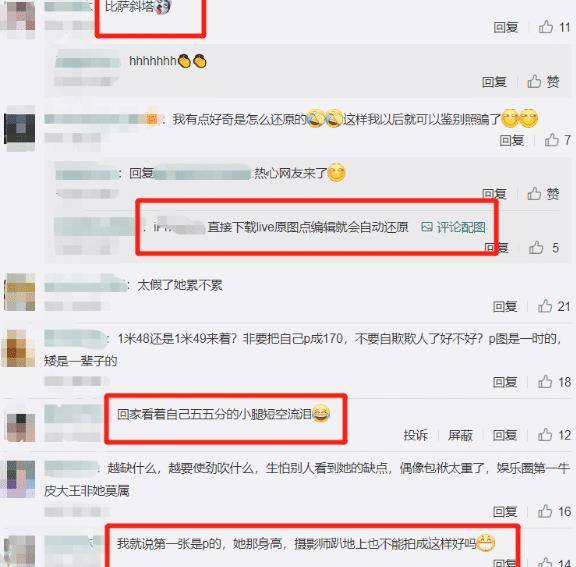Open avatar of the 我有点好奇 commenter
The width and height of the screenshot is (576, 567).
(x=20, y=129)
